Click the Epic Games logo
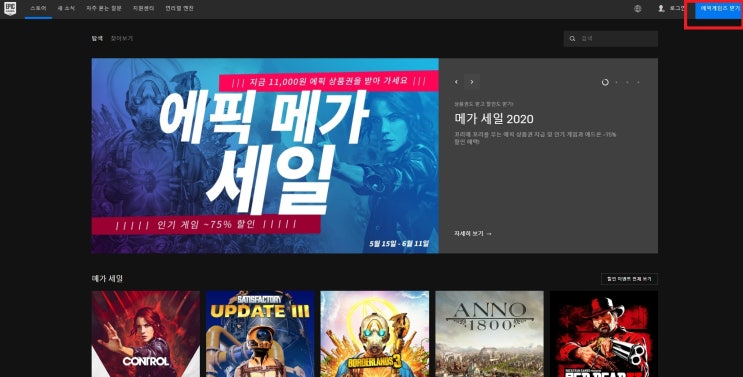The height and width of the screenshot is (377, 743). (10, 9)
